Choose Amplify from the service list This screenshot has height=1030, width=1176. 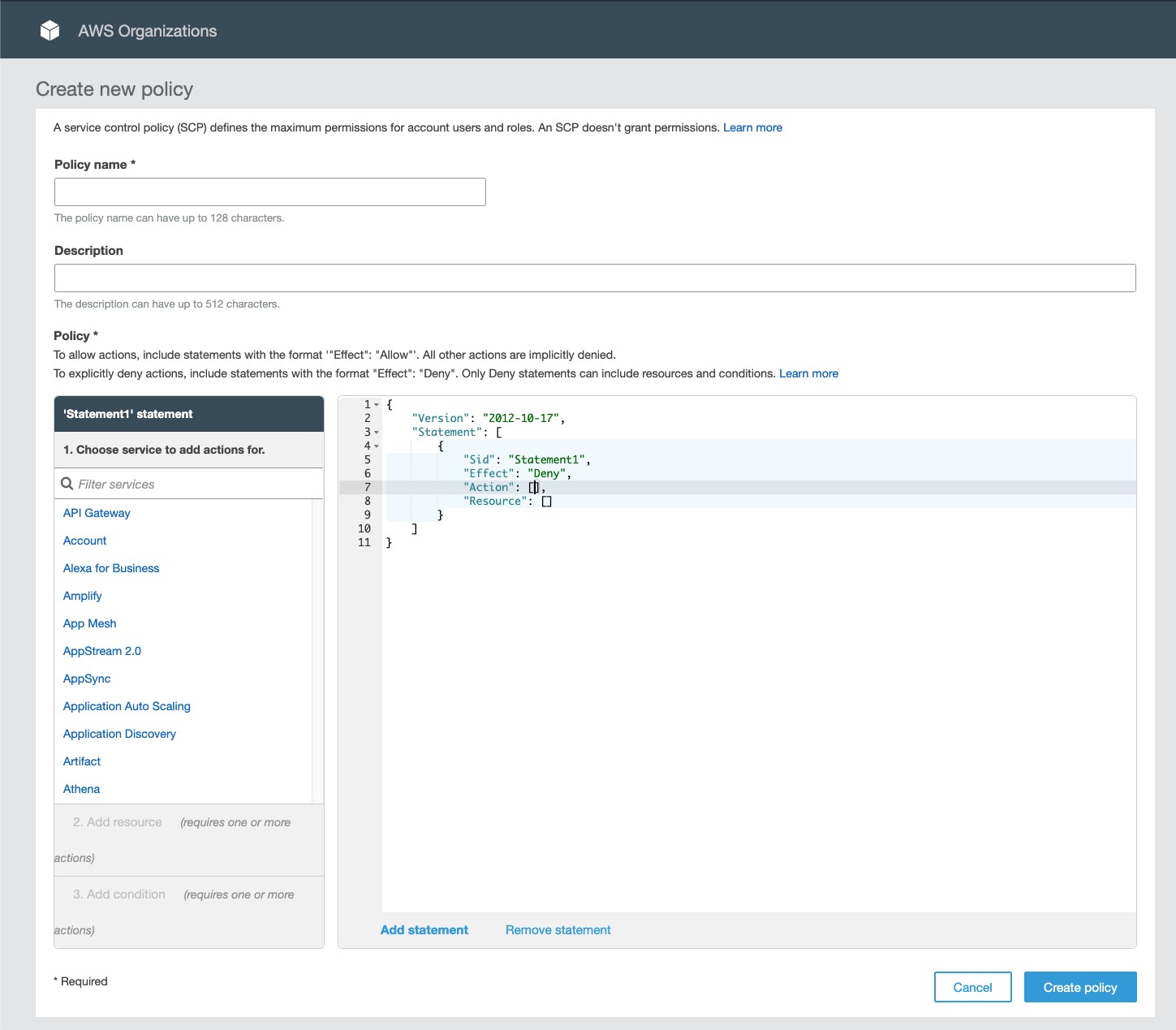pyautogui.click(x=82, y=596)
